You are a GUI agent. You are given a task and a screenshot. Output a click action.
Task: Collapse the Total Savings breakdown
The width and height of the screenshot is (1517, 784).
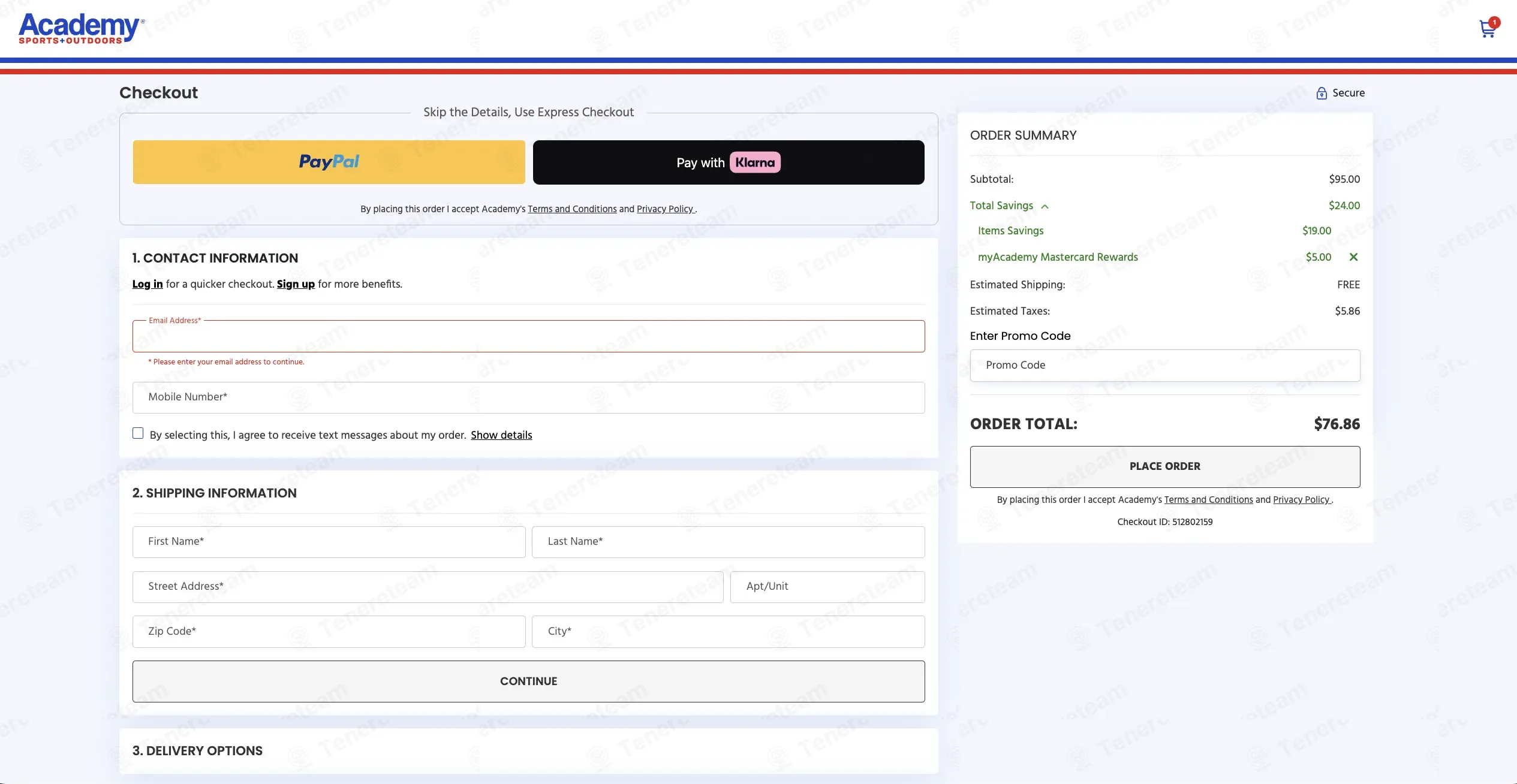1045,206
